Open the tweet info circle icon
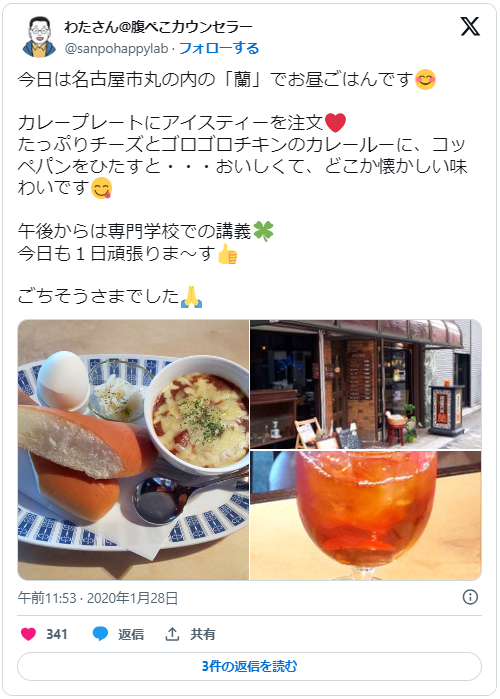 coord(470,597)
